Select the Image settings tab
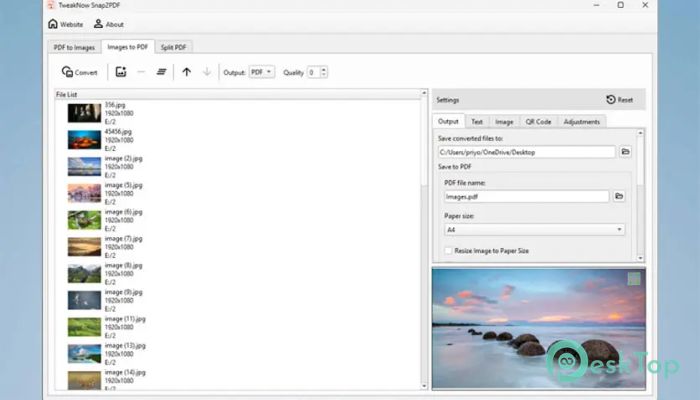This screenshot has height=400, width=700. (x=504, y=122)
